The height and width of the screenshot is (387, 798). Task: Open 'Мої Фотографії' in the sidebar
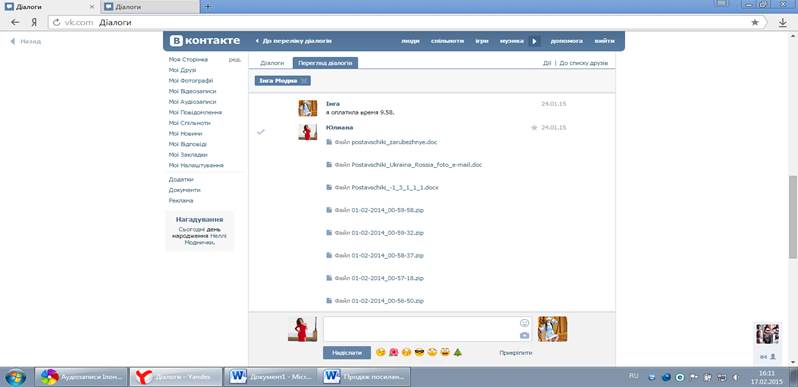(x=191, y=81)
